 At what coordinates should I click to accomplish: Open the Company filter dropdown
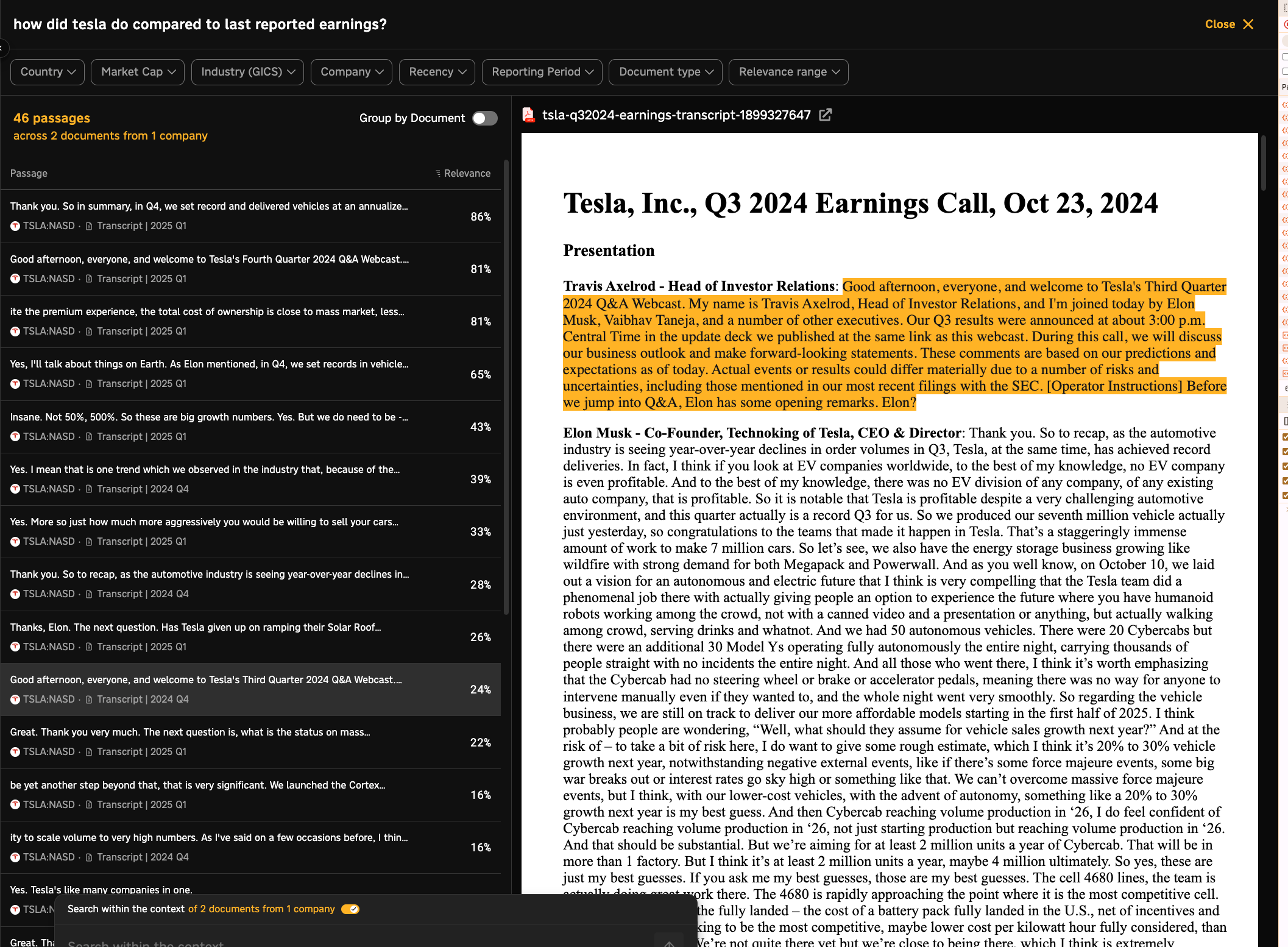[352, 72]
